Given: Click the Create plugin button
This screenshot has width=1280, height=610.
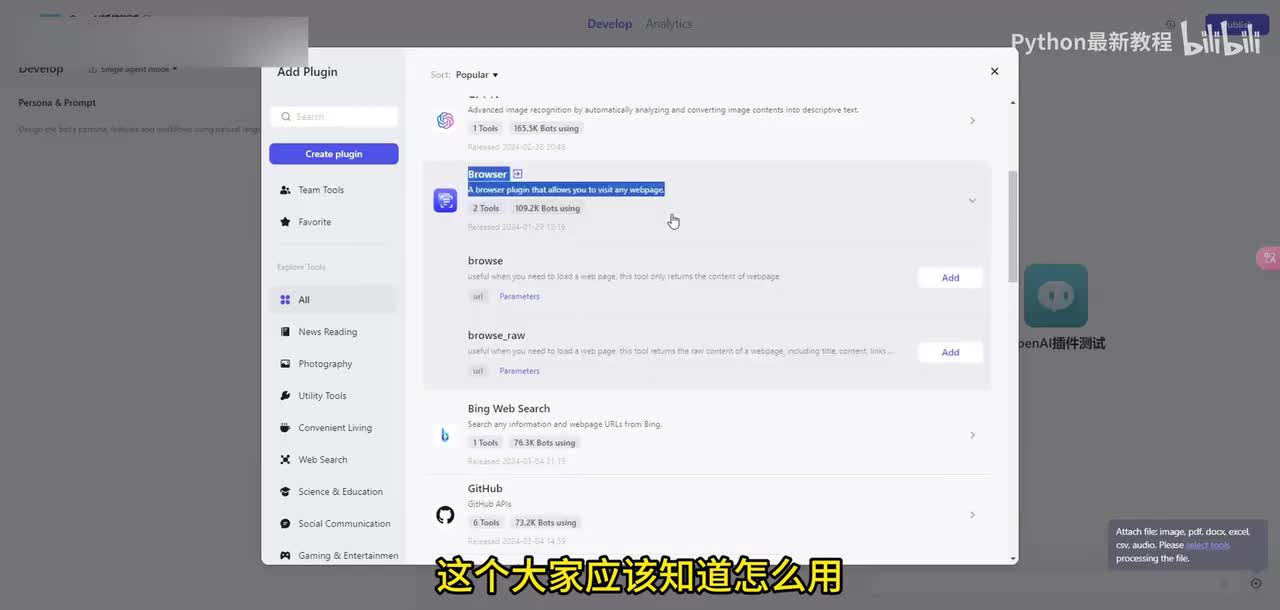Looking at the screenshot, I should 334,154.
